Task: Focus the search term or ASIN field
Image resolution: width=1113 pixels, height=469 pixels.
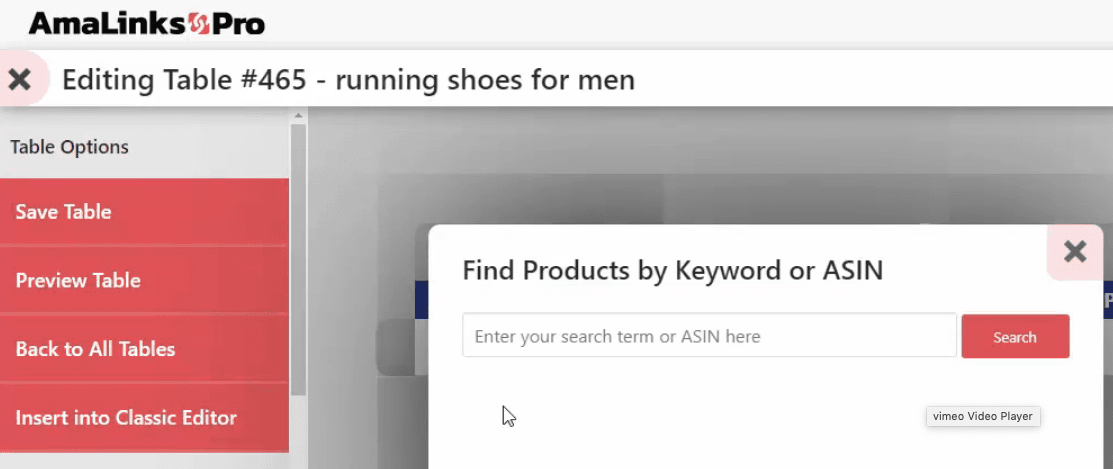Action: pos(709,336)
